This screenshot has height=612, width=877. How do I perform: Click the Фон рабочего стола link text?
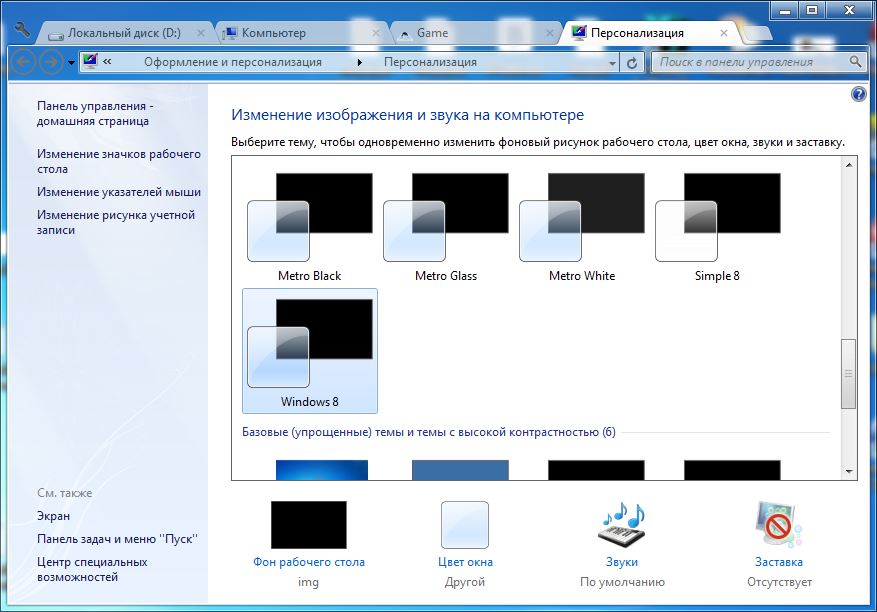point(309,562)
